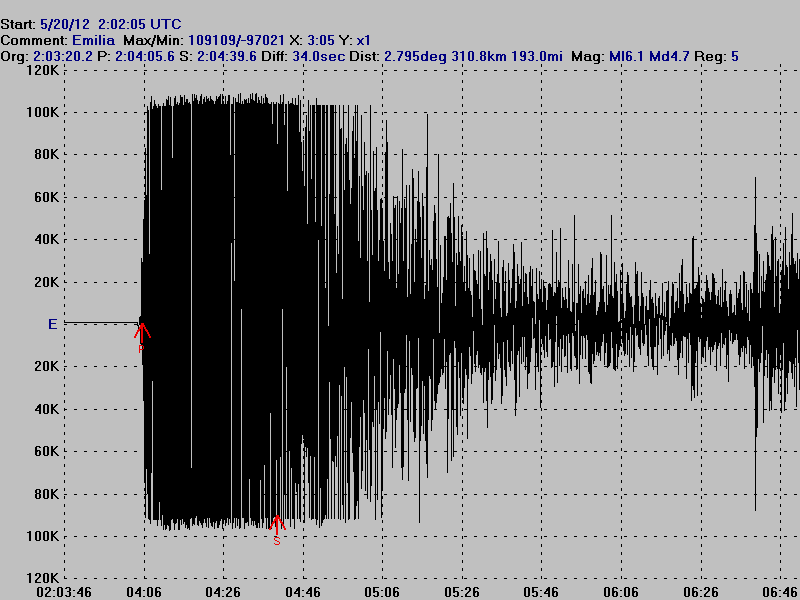Viewport: 800px width, 600px height.
Task: Select the start time 2:02:05 UTC
Action: [139, 24]
